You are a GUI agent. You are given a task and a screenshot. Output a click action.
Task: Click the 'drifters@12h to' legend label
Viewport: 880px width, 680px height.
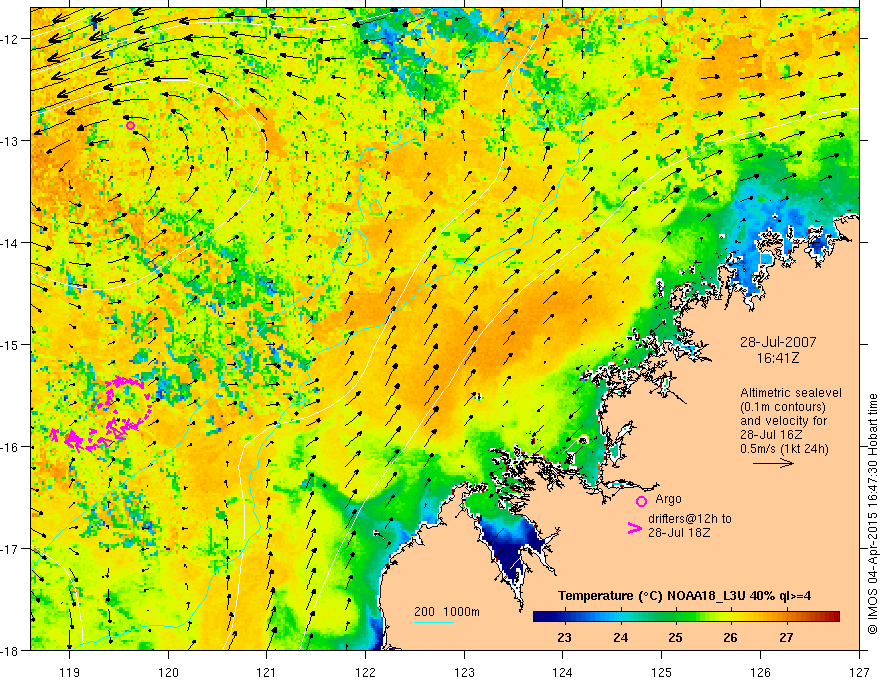690,519
